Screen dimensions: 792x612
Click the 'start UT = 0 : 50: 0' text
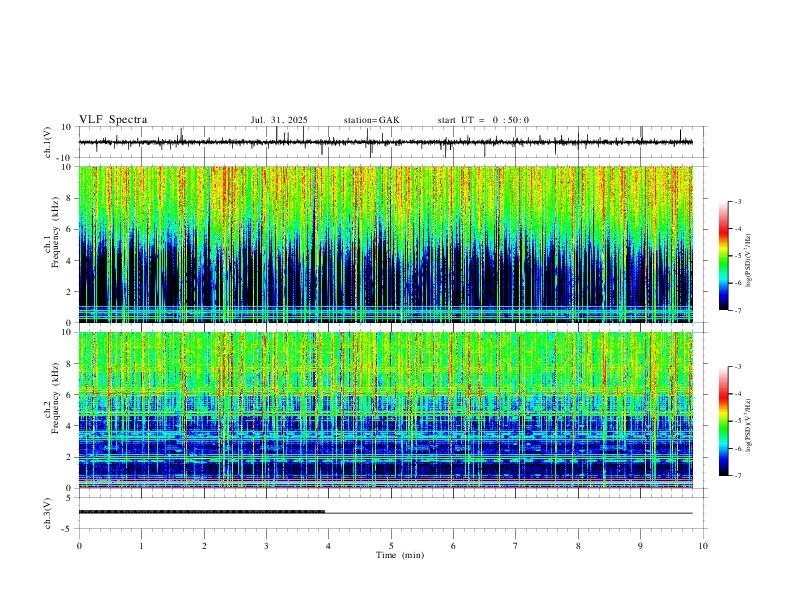pos(483,120)
